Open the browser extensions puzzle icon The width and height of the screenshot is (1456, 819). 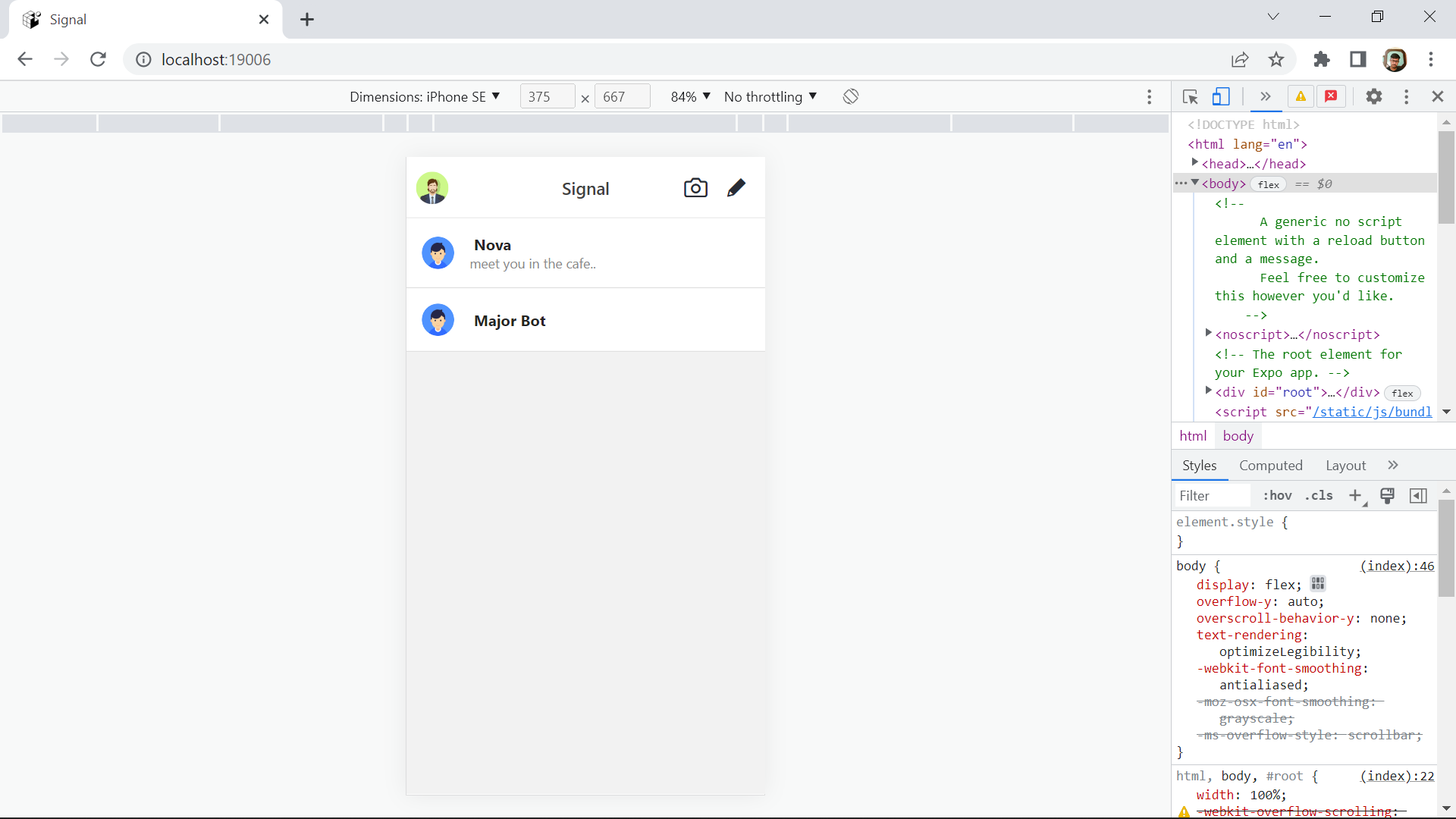coord(1322,59)
